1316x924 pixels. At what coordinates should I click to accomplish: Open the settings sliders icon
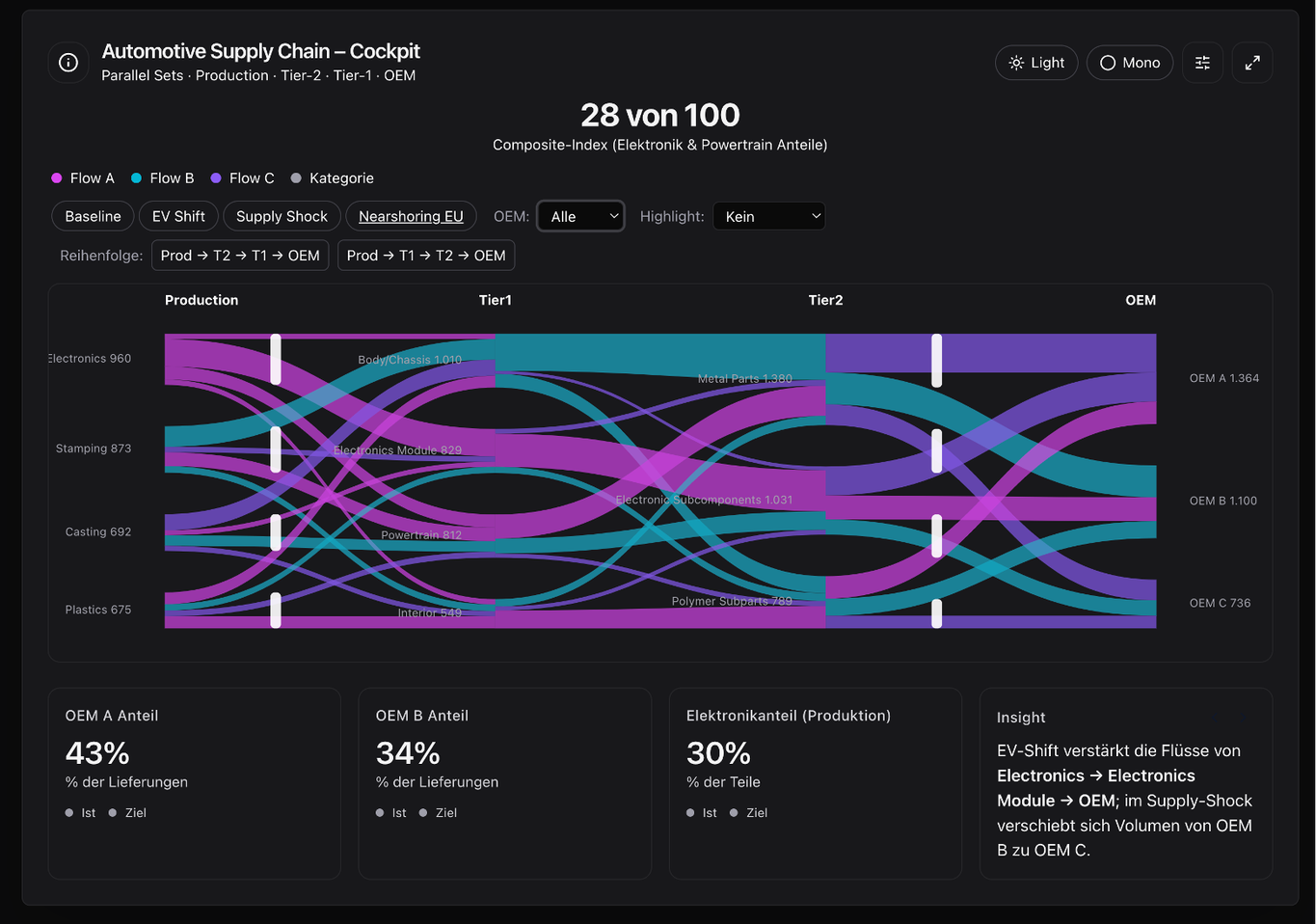(1202, 63)
